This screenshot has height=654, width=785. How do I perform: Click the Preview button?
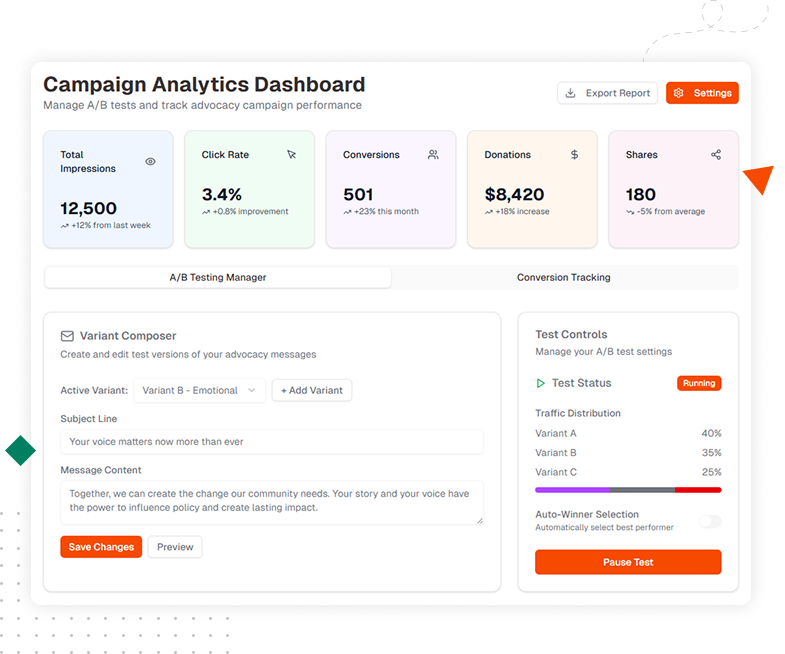point(175,547)
